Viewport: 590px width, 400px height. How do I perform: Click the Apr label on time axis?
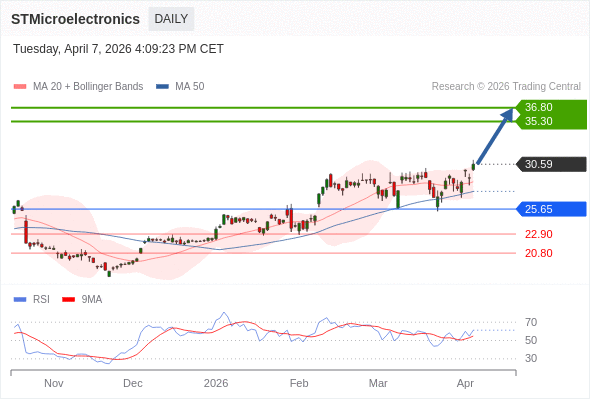[465, 383]
